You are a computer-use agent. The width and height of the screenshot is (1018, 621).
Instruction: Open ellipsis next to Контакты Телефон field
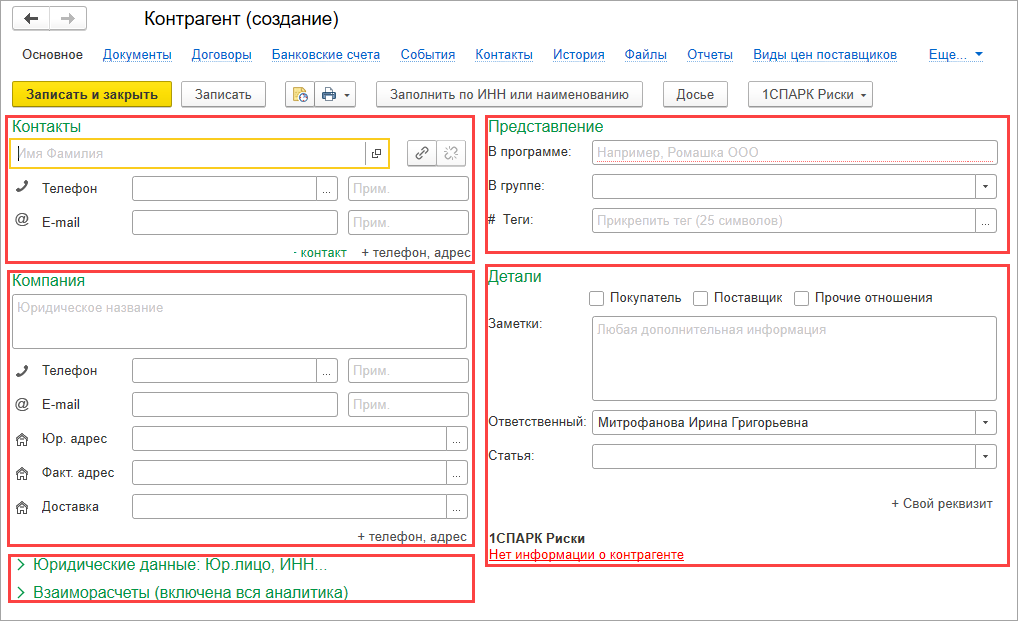pos(327,189)
